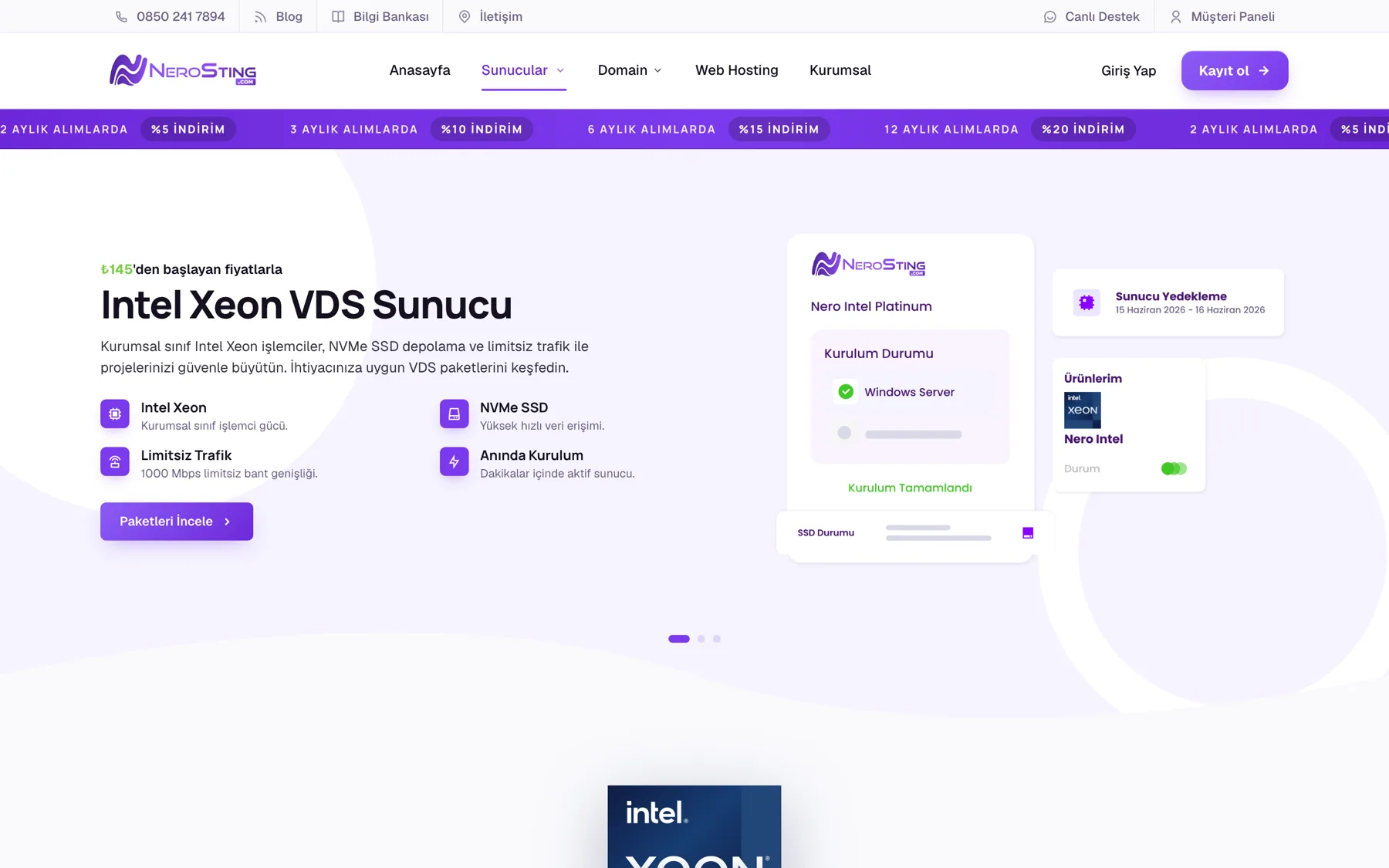The width and height of the screenshot is (1389, 868).
Task: Click the gray progress bar below Windows Server
Action: 914,434
